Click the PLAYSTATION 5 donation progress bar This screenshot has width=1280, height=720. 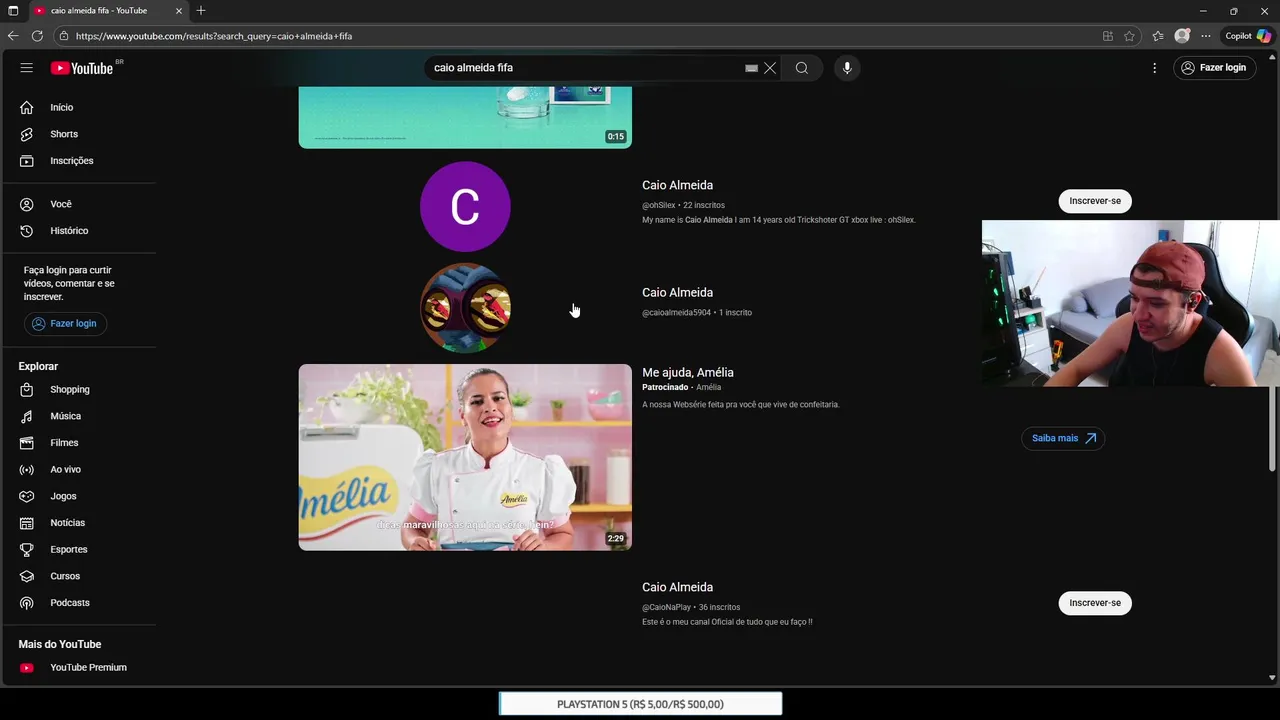tap(640, 704)
